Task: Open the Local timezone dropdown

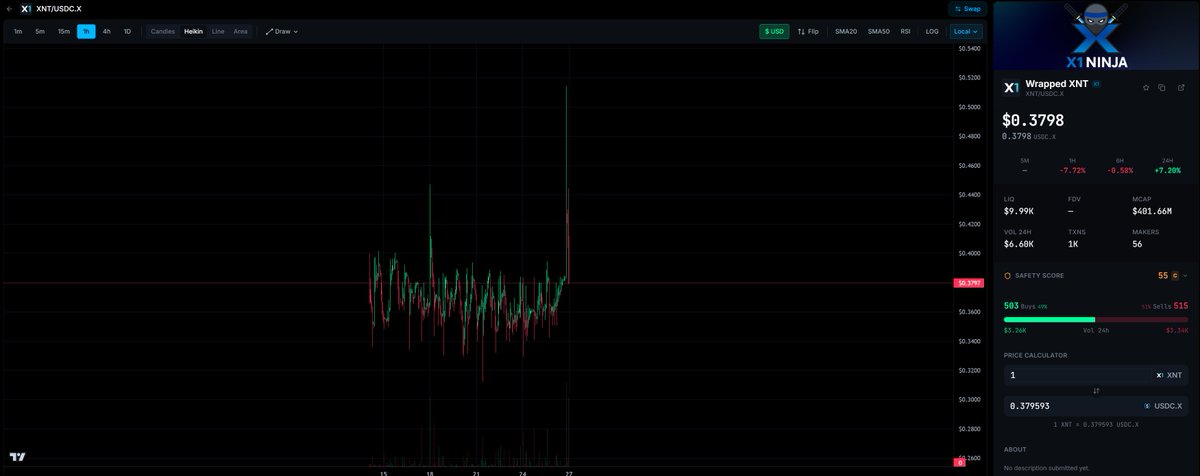Action: click(x=966, y=31)
